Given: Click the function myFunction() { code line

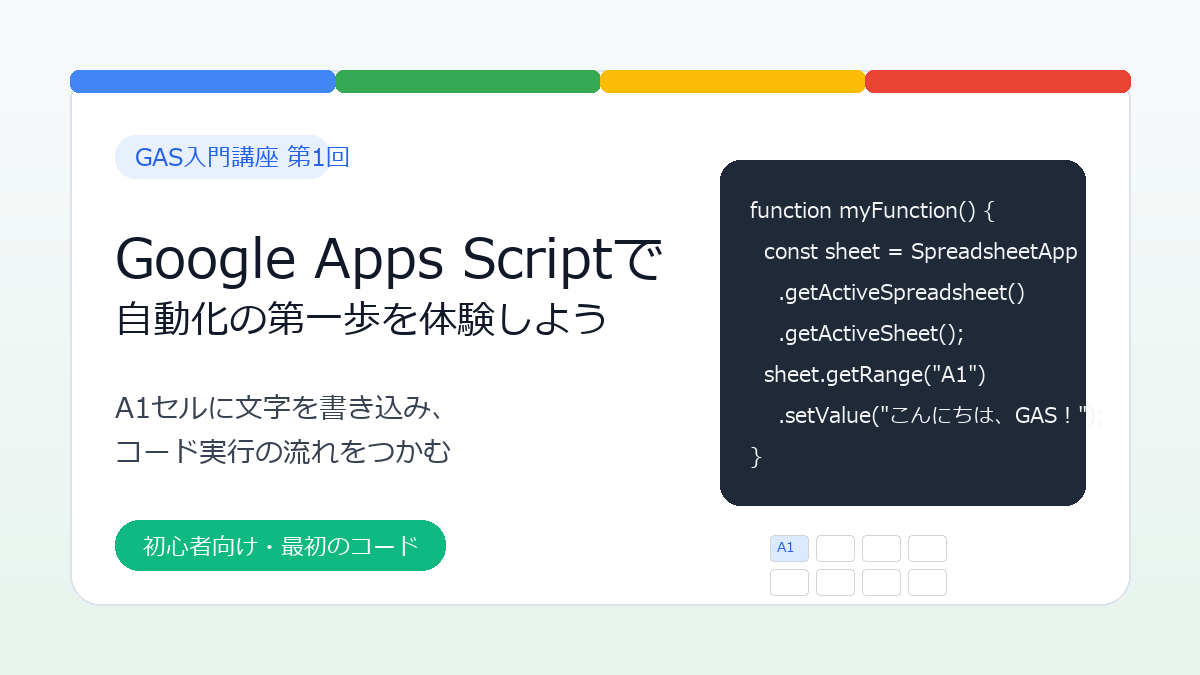Looking at the screenshot, I should pyautogui.click(x=872, y=210).
